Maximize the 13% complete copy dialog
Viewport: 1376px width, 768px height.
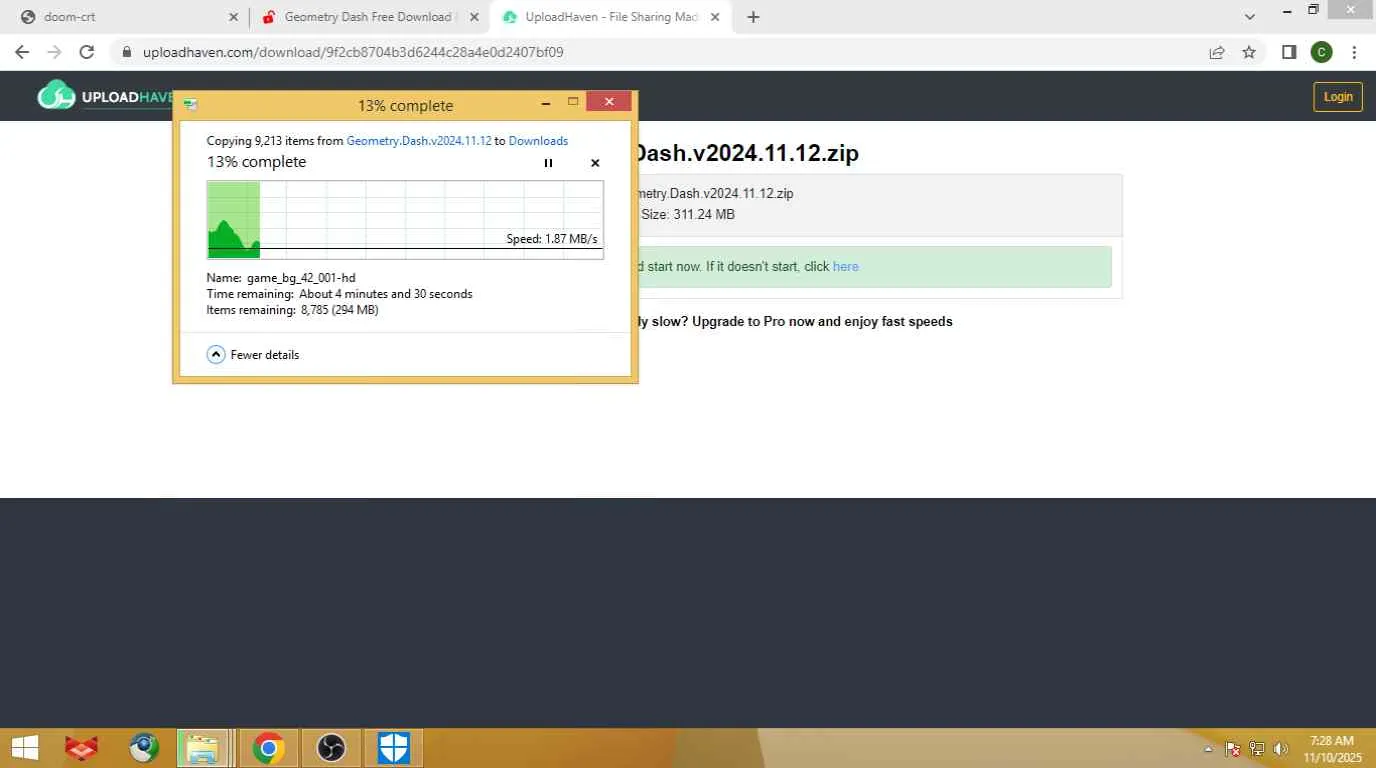point(573,102)
